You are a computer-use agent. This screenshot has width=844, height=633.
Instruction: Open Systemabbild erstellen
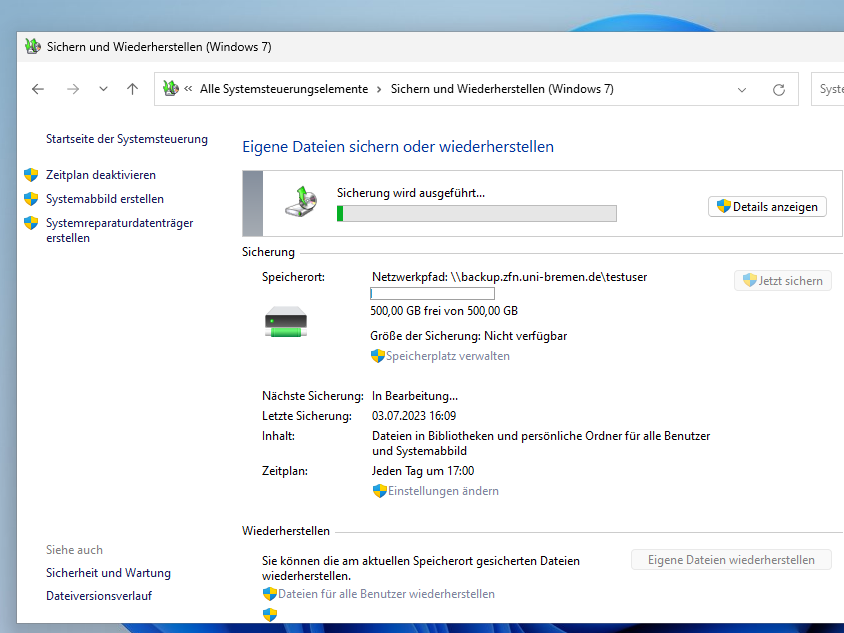105,199
